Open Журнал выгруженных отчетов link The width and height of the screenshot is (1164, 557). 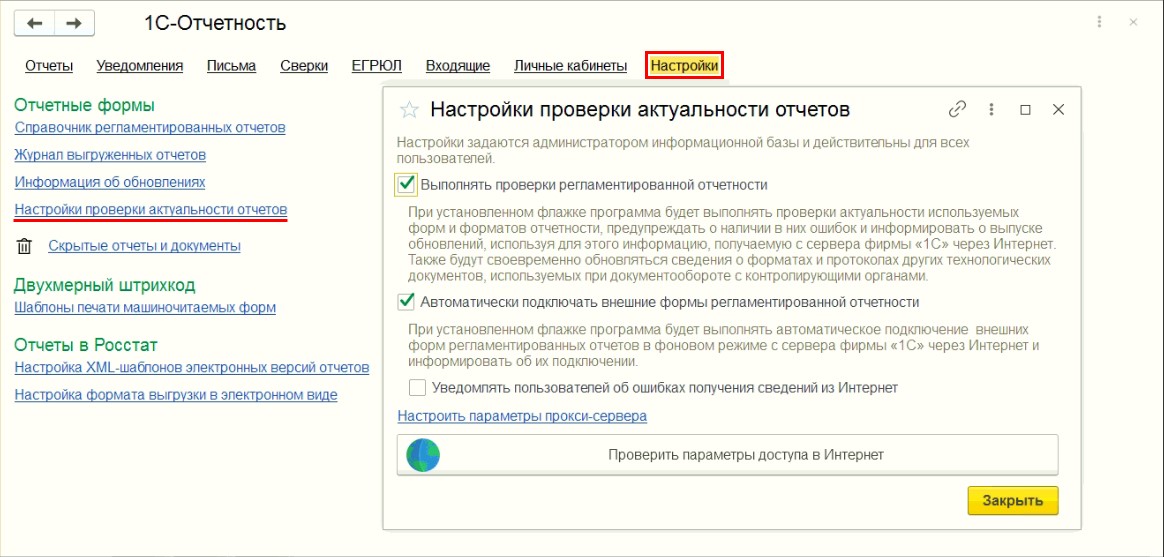click(x=111, y=155)
